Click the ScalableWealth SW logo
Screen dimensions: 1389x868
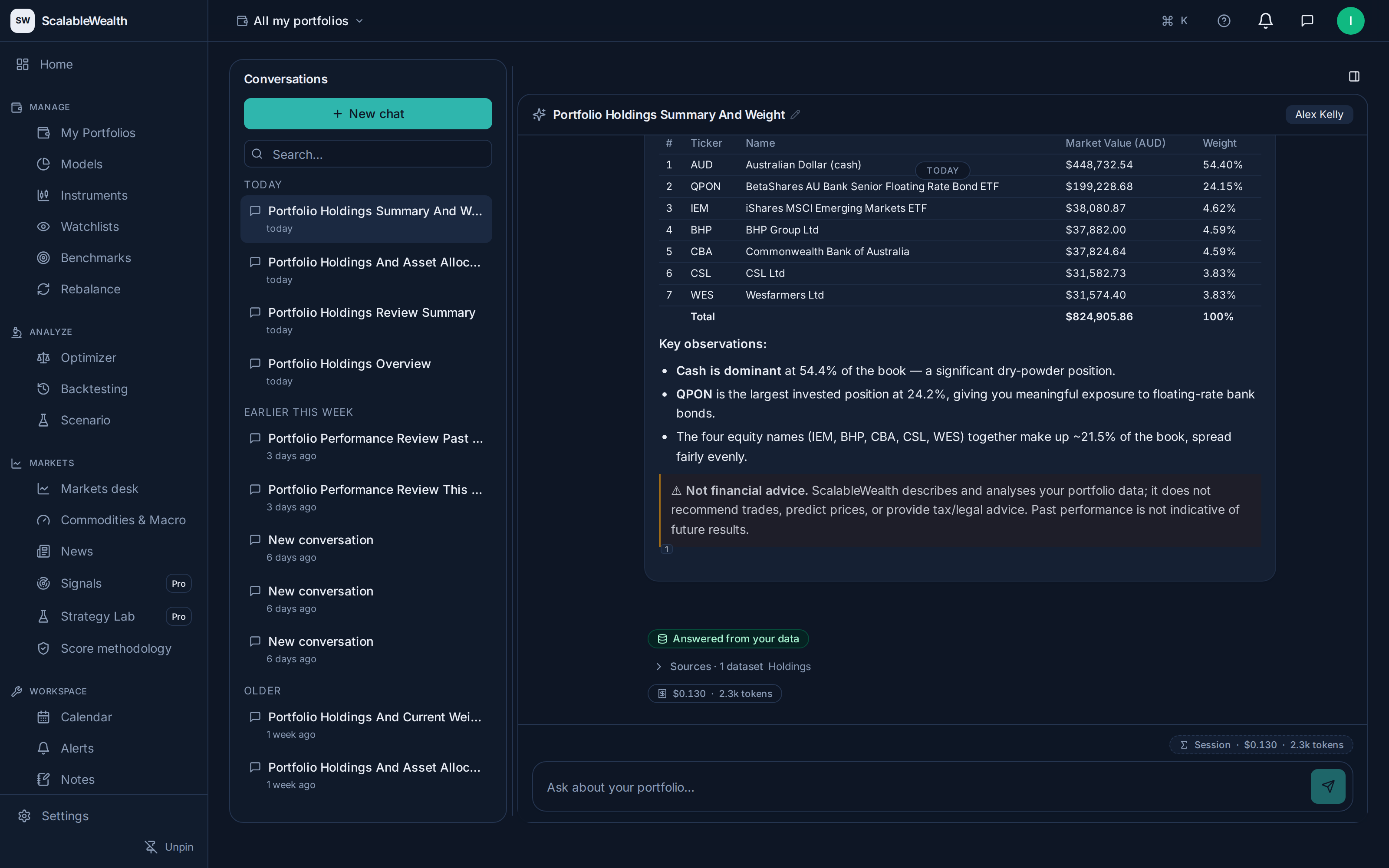23,21
